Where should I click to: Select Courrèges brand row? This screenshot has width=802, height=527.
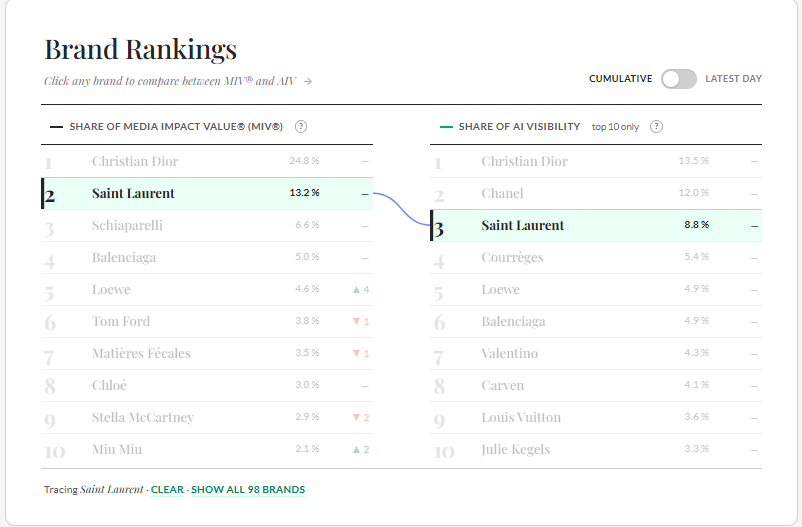(x=596, y=257)
